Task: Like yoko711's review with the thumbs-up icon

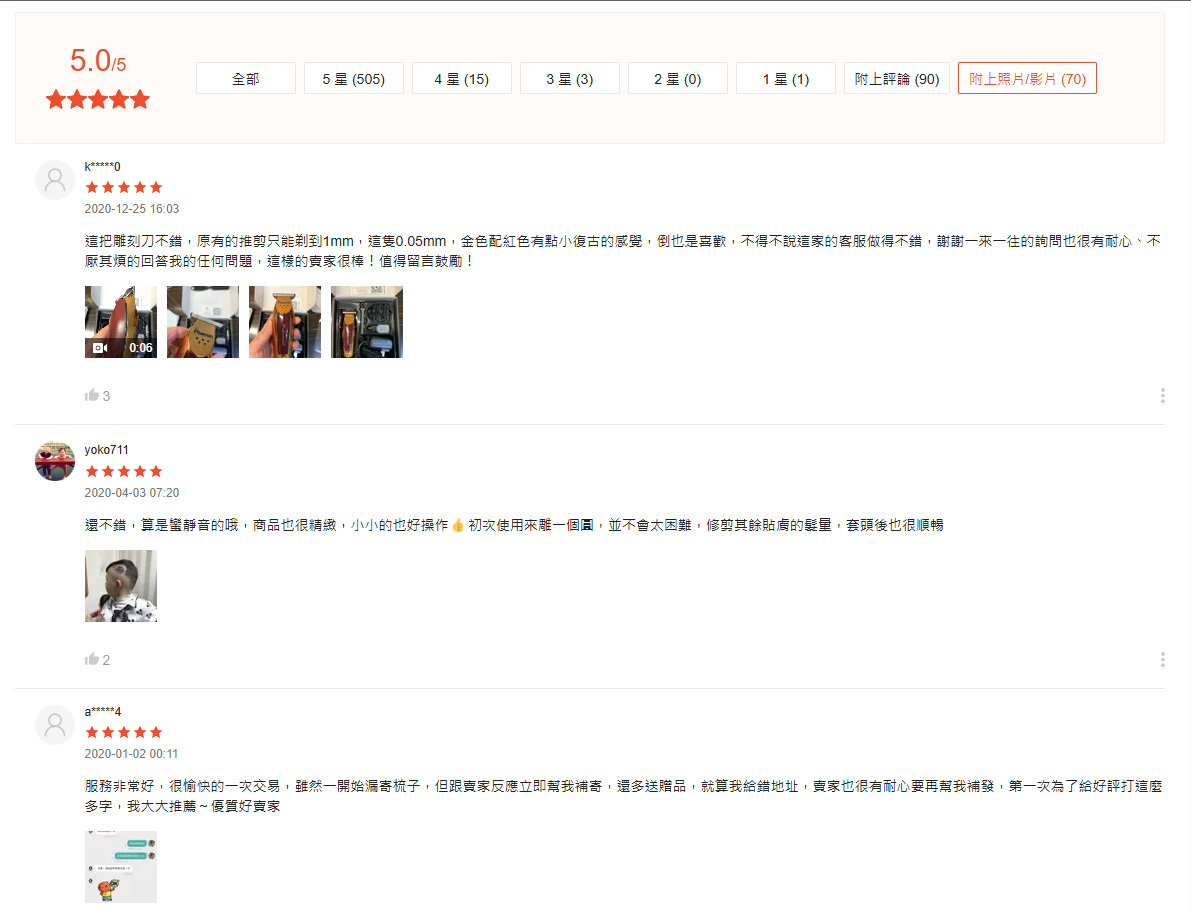Action: click(x=92, y=659)
